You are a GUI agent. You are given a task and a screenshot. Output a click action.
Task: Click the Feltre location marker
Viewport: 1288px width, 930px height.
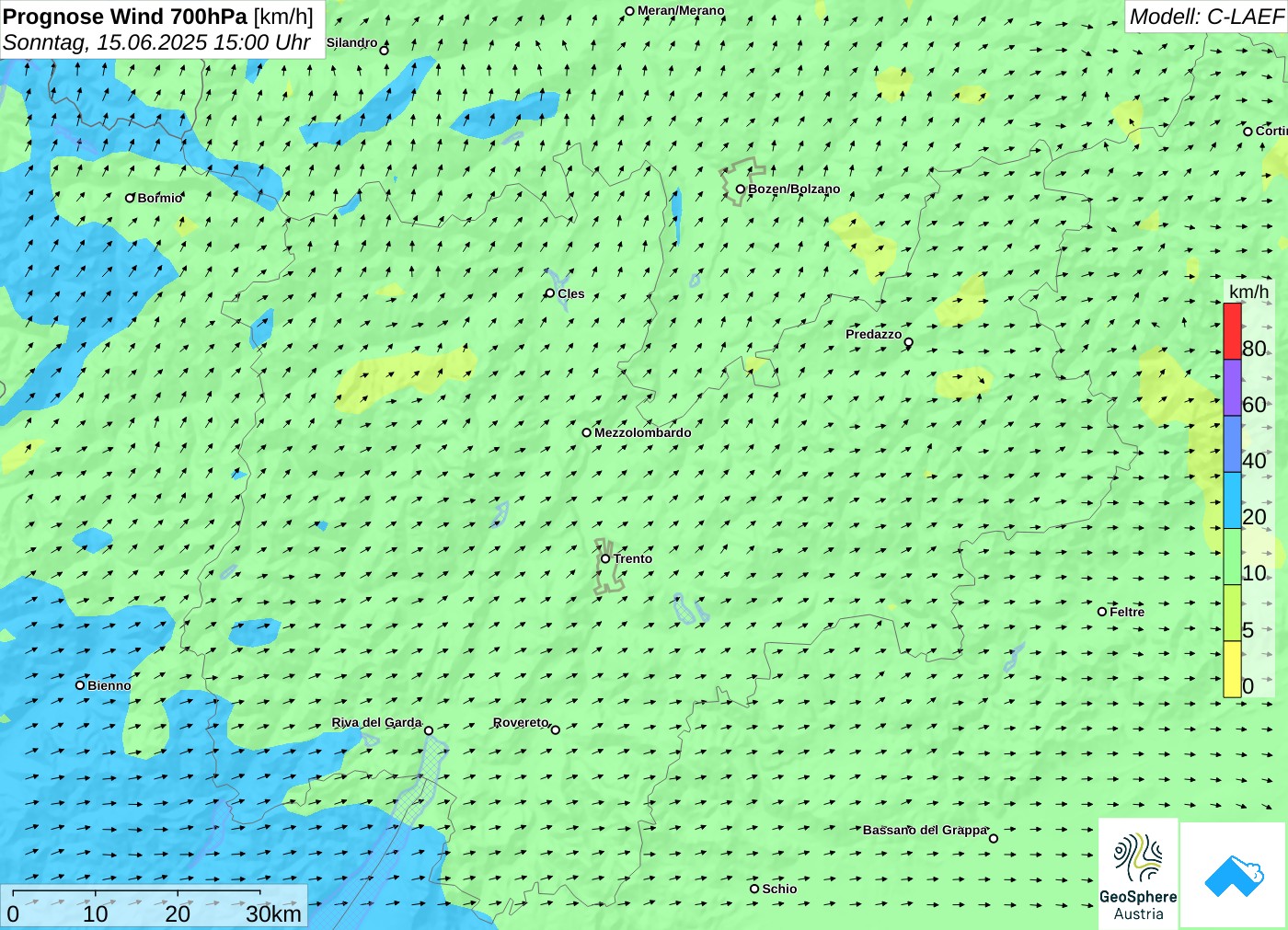1102,612
